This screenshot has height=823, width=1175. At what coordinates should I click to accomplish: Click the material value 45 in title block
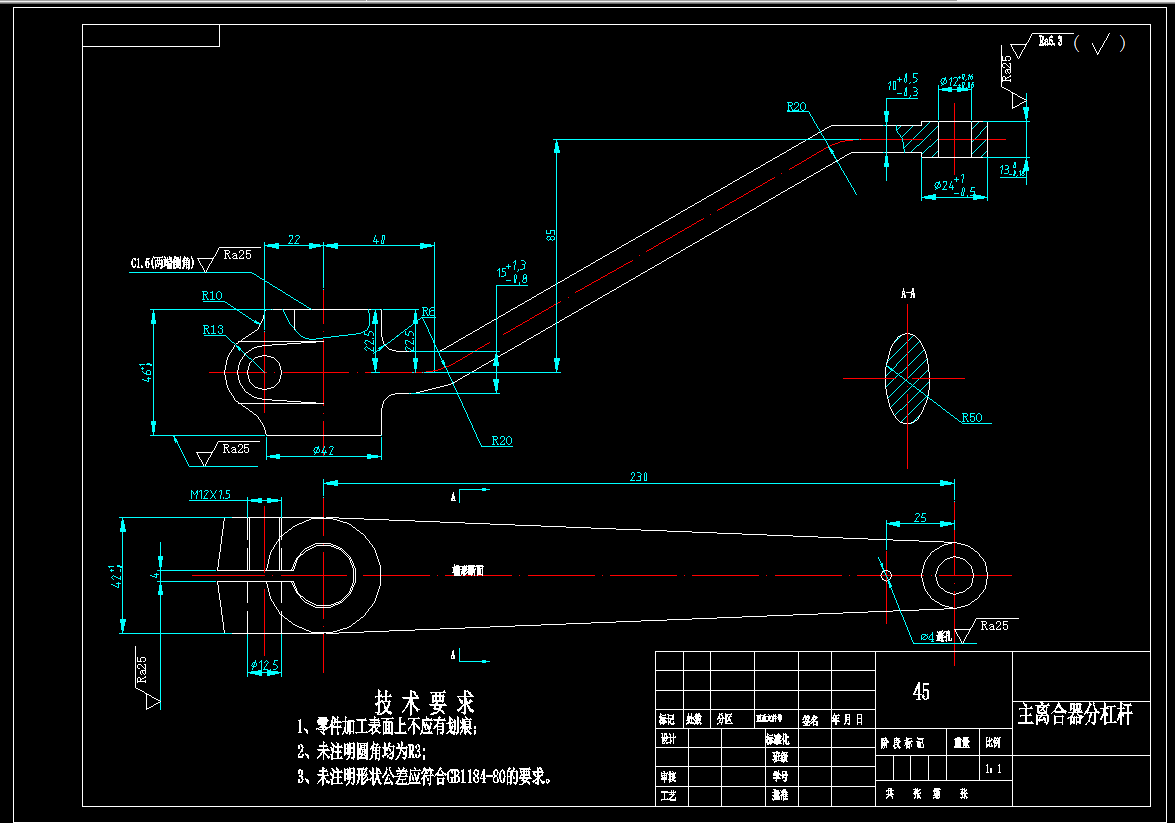(x=921, y=691)
